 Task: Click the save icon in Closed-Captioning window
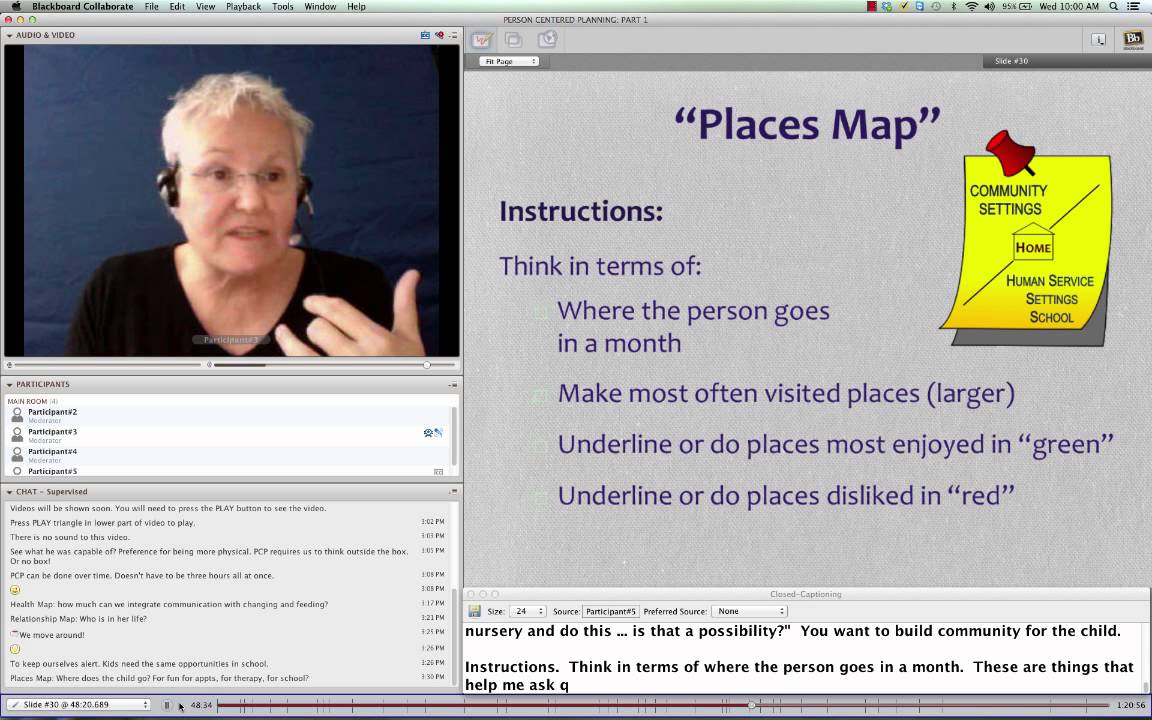475,611
